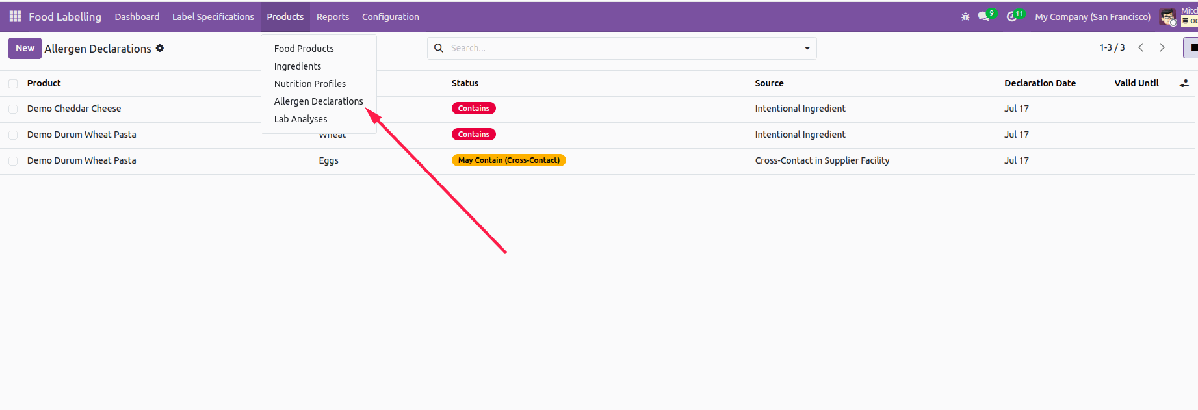Open the optional columns settings icon
The image size is (1198, 410).
click(x=1184, y=83)
